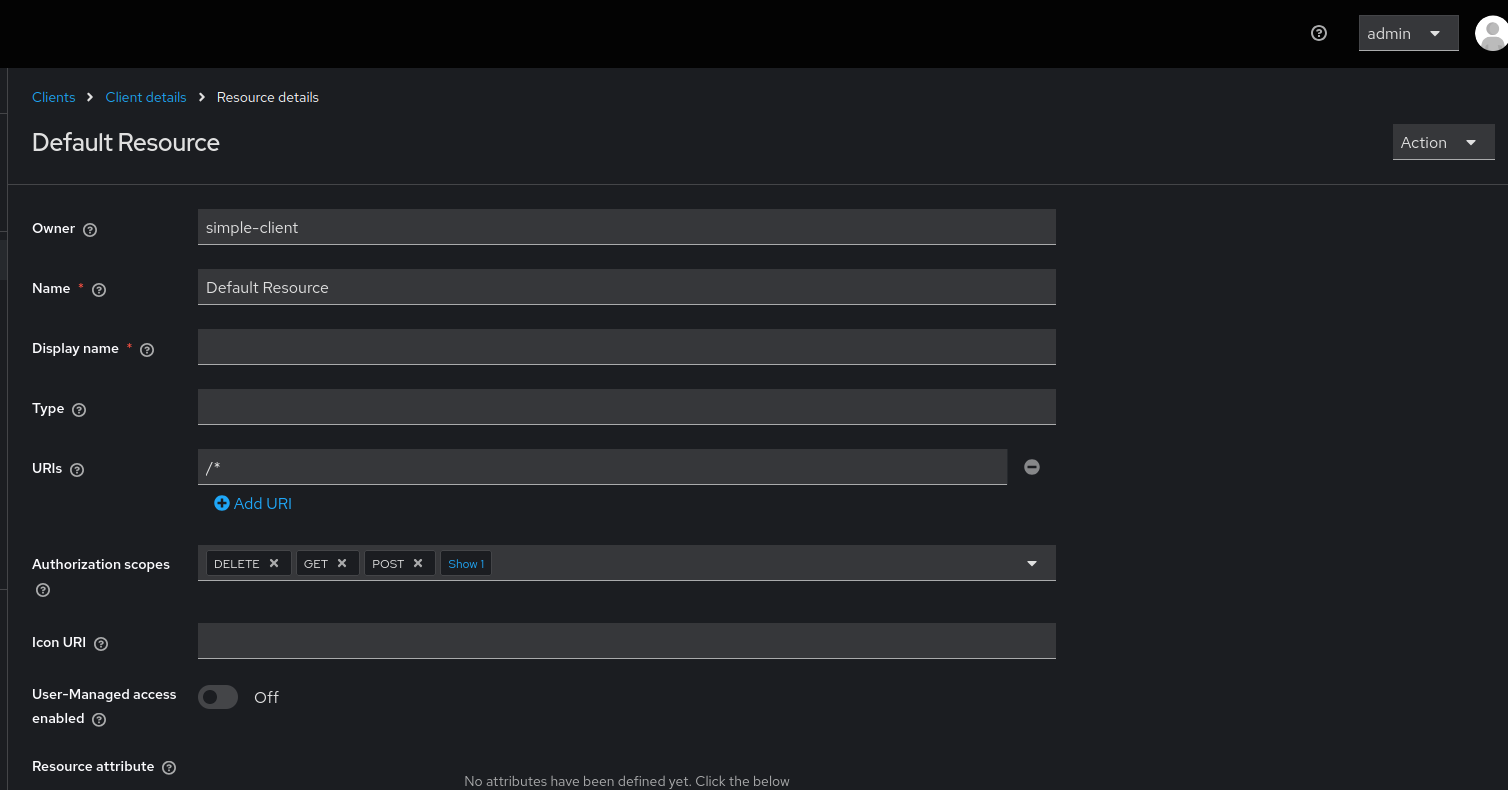The height and width of the screenshot is (790, 1508).
Task: Click the help icon next to Name
Action: point(98,289)
